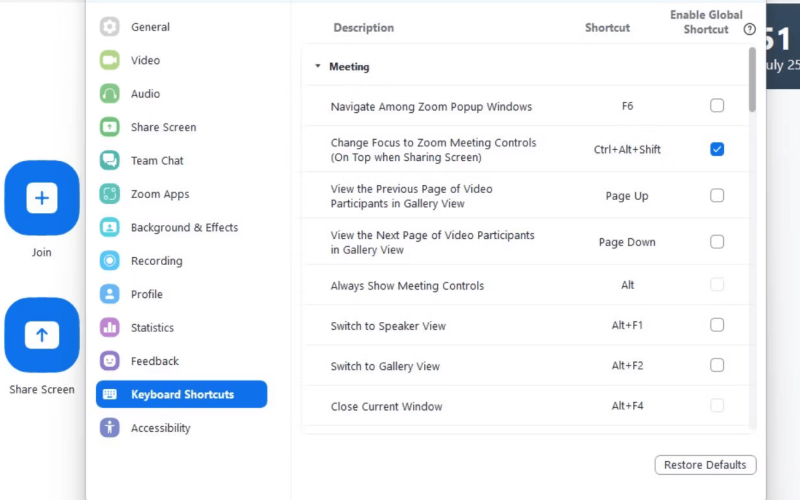This screenshot has height=500, width=800.
Task: Click the Share Screen sidebar icon
Action: pyautogui.click(x=110, y=127)
